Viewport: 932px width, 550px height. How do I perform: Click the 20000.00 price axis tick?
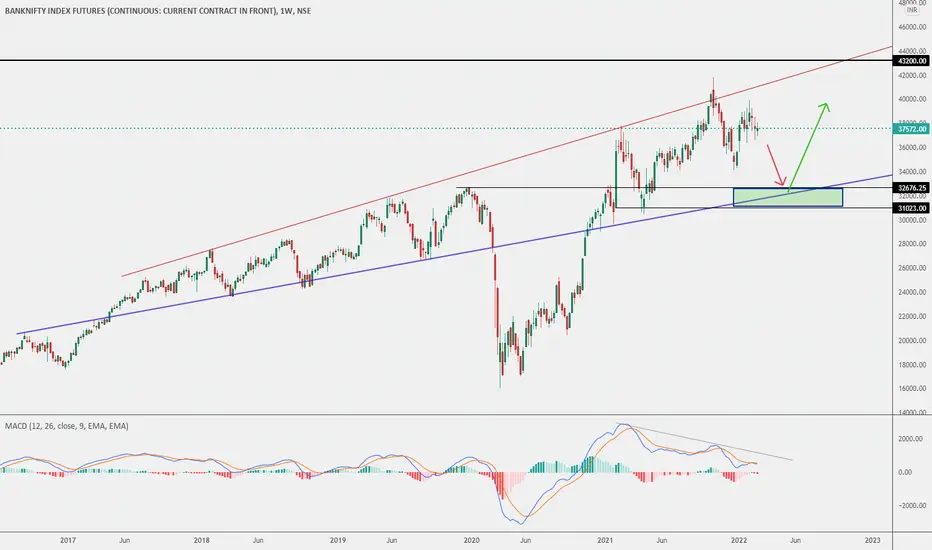coord(912,341)
